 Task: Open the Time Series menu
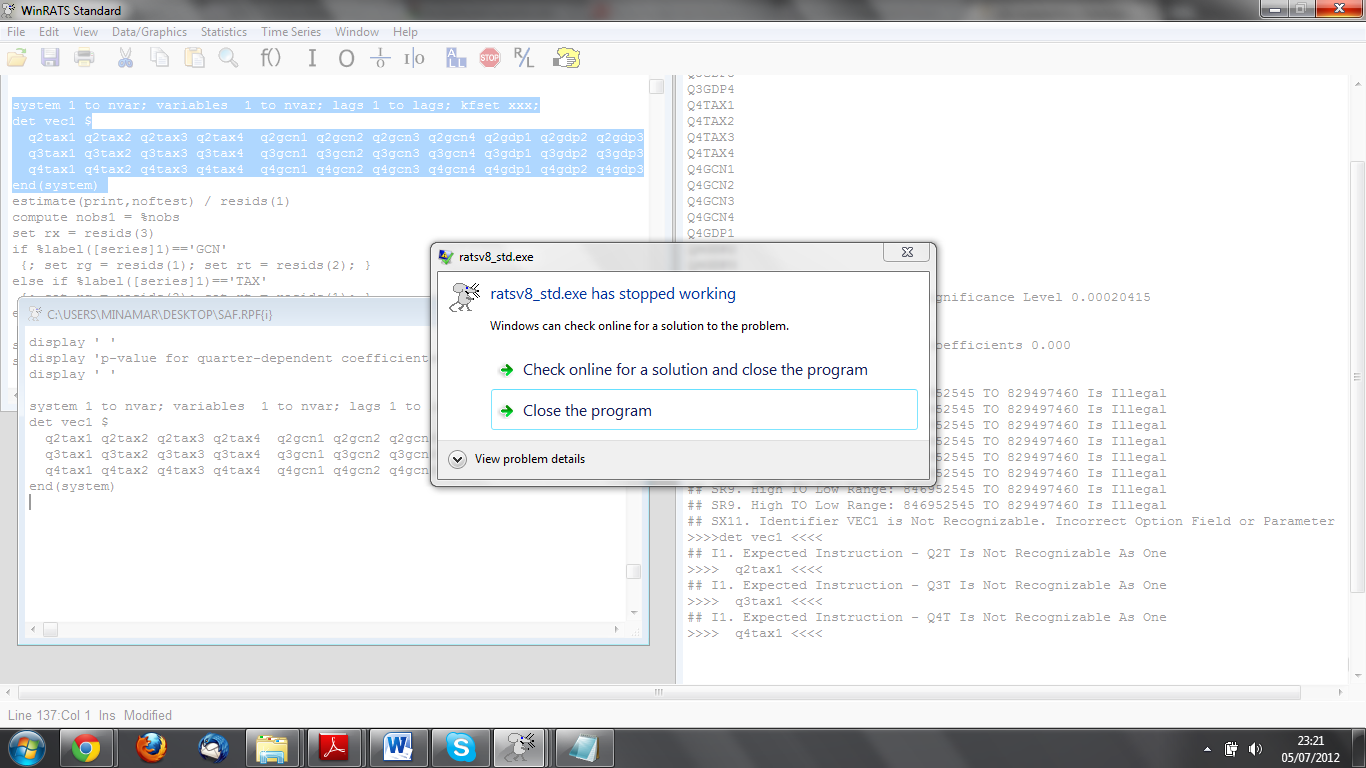290,31
